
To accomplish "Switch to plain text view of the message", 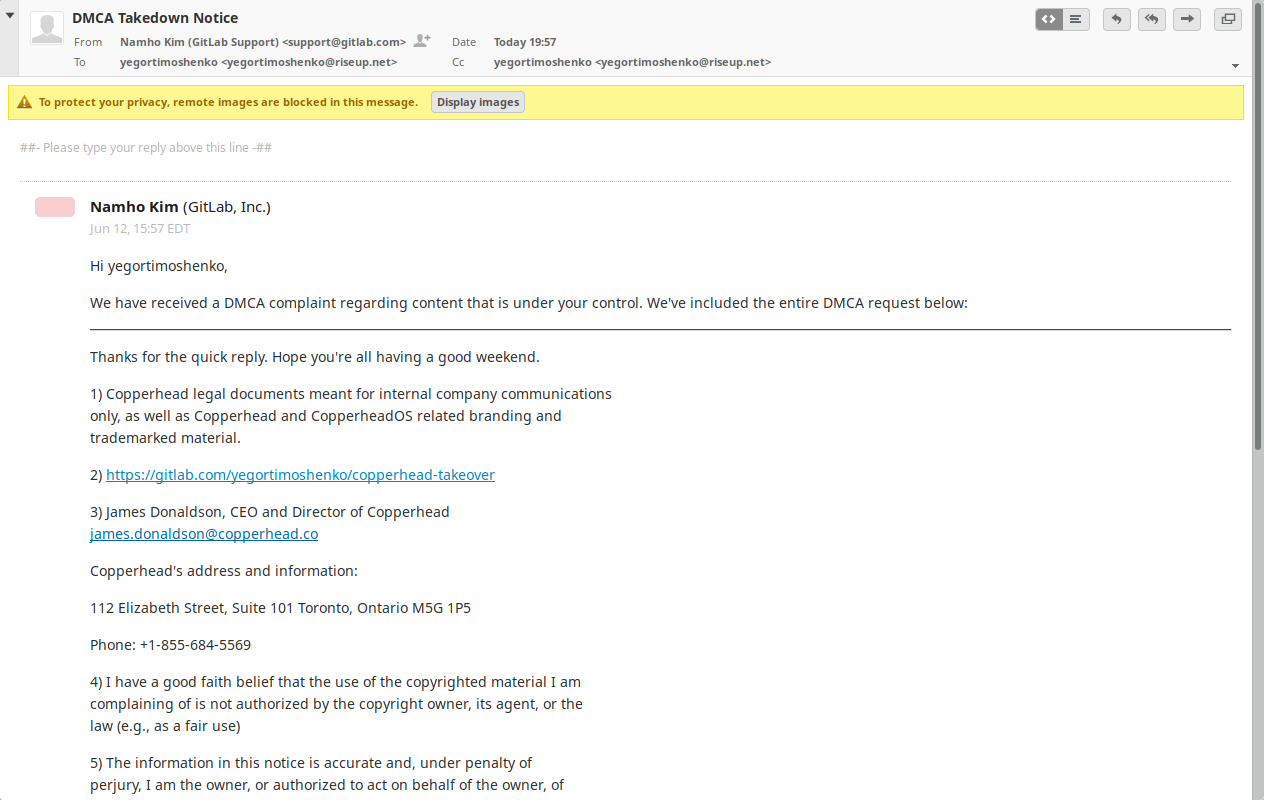I will tap(1076, 19).
